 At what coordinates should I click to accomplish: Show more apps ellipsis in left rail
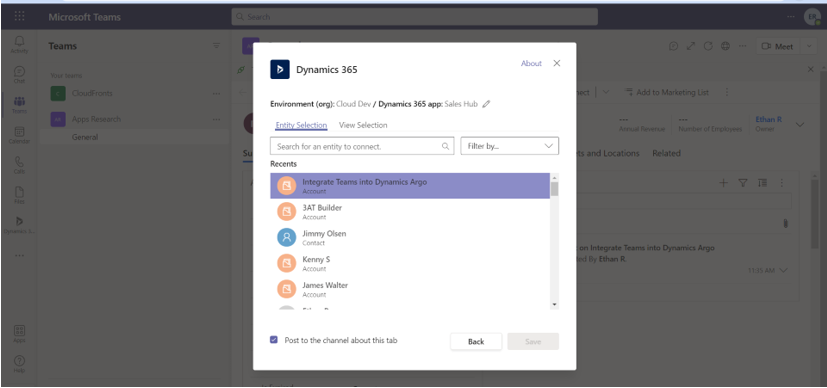[20, 256]
